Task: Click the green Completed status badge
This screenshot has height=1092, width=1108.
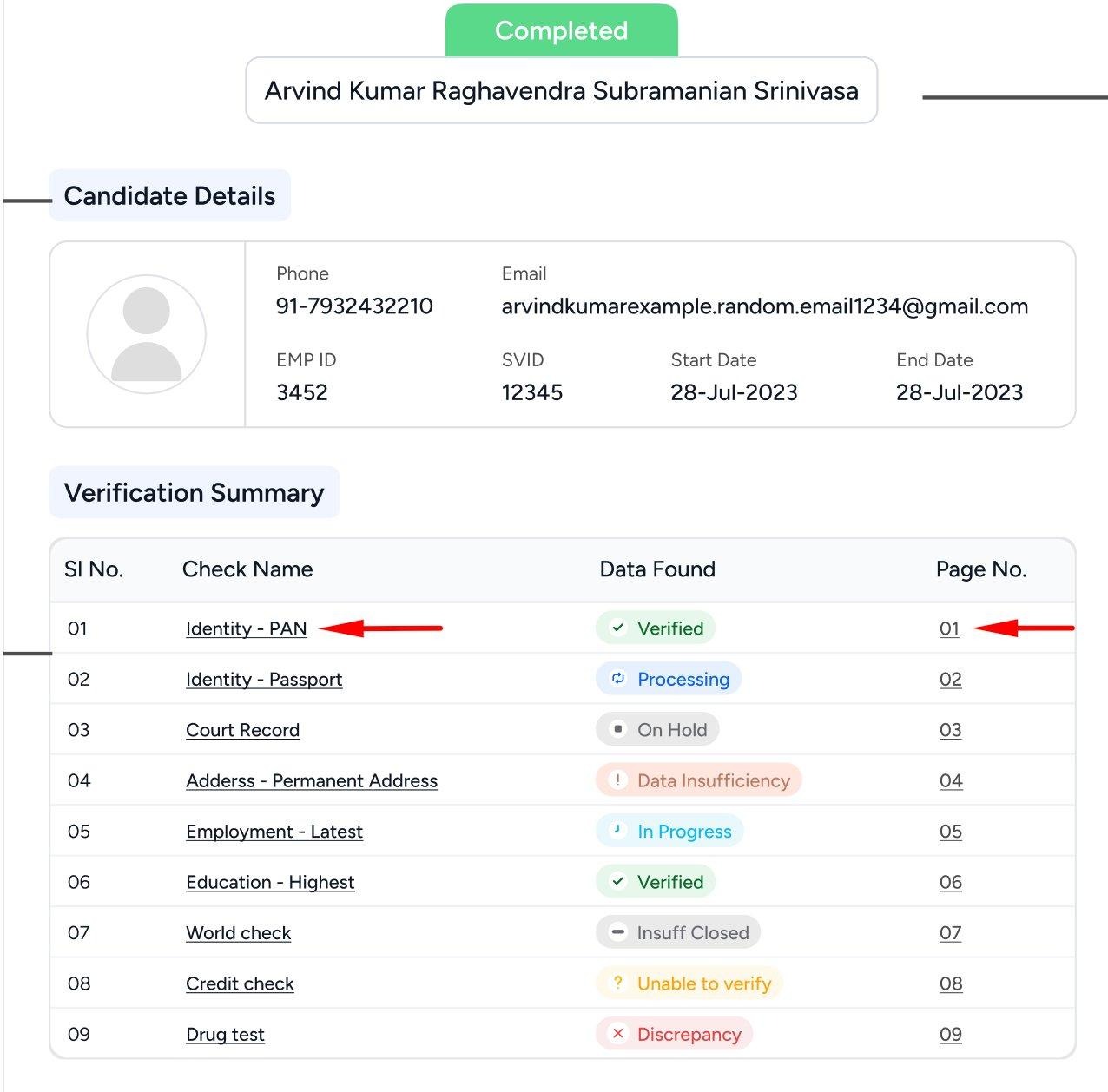Action: [561, 30]
